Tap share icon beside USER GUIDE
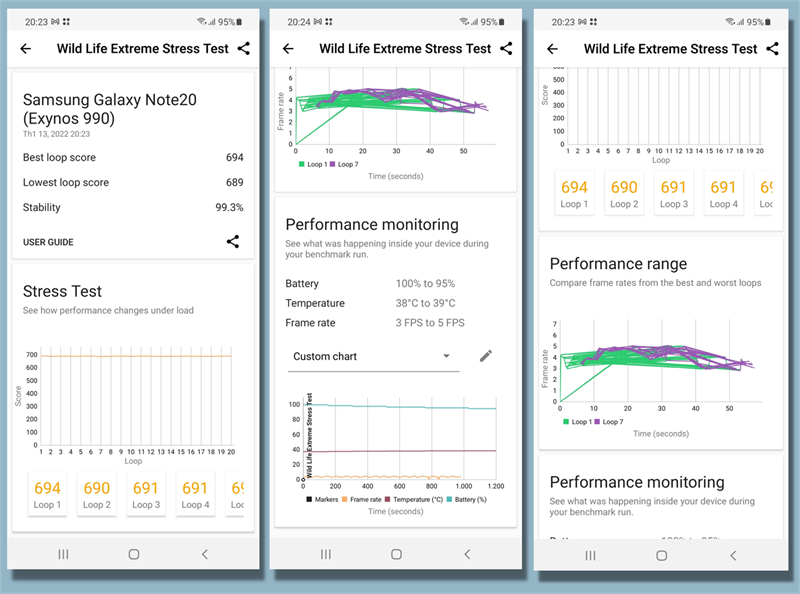The image size is (800, 594). pyautogui.click(x=233, y=241)
